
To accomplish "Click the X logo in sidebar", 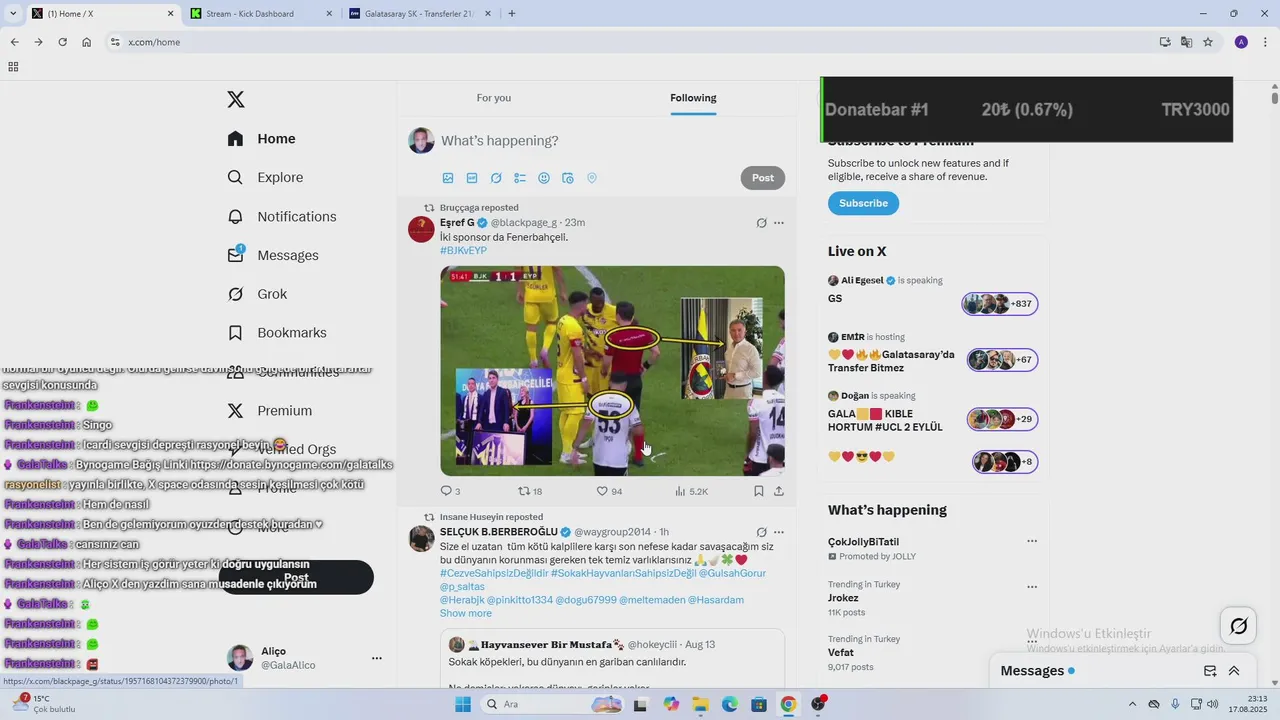I will 236,99.
